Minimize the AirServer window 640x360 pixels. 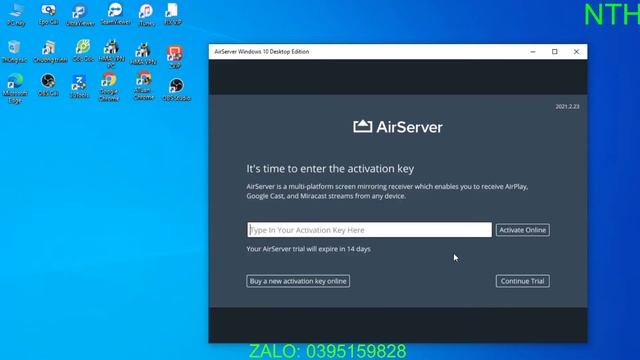coord(533,52)
